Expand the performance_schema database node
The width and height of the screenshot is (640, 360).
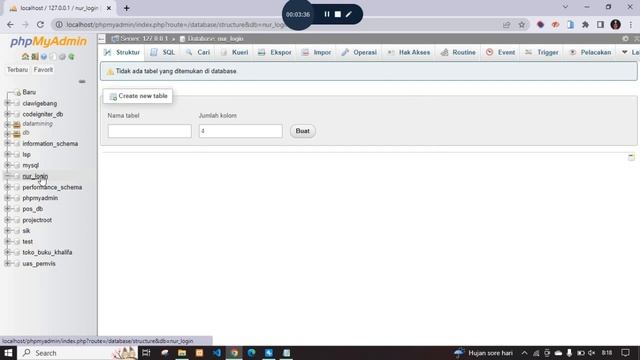pos(7,187)
